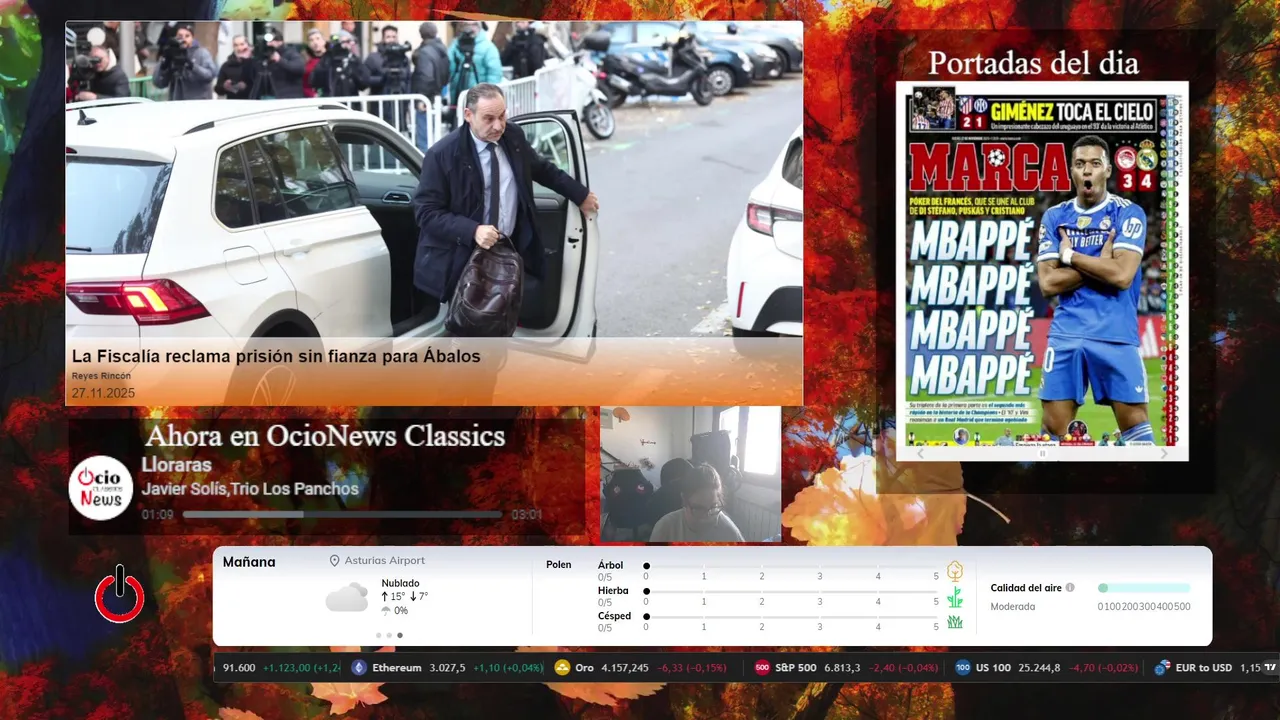Click the "Césped" pollen label
The height and width of the screenshot is (720, 1280).
(614, 616)
